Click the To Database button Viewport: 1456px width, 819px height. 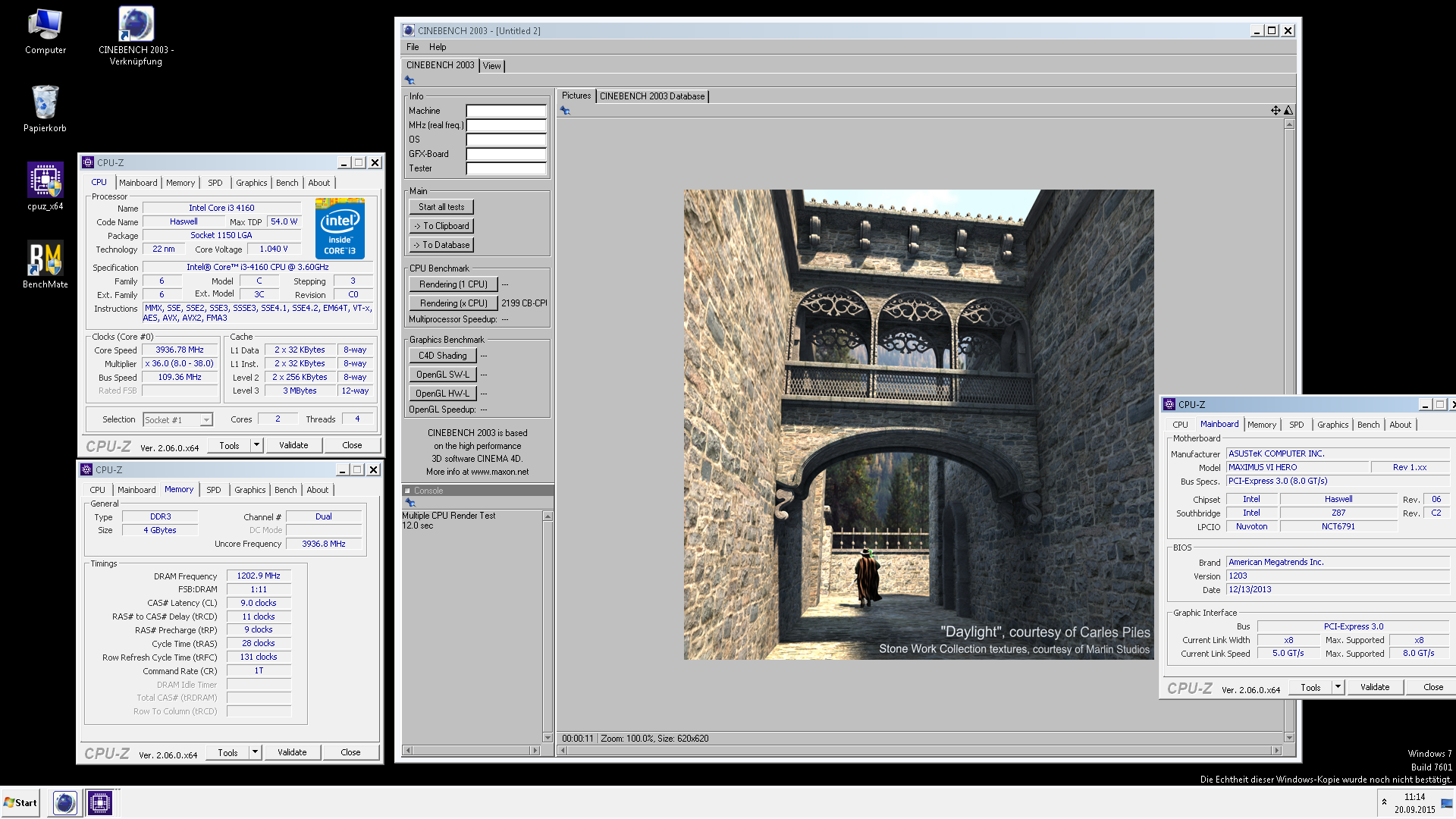tap(441, 245)
